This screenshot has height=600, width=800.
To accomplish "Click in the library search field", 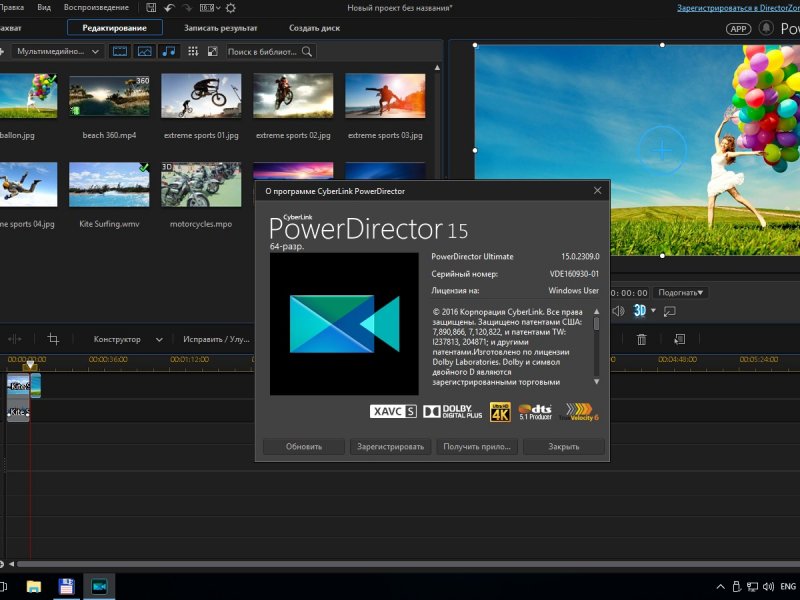I will (x=263, y=52).
